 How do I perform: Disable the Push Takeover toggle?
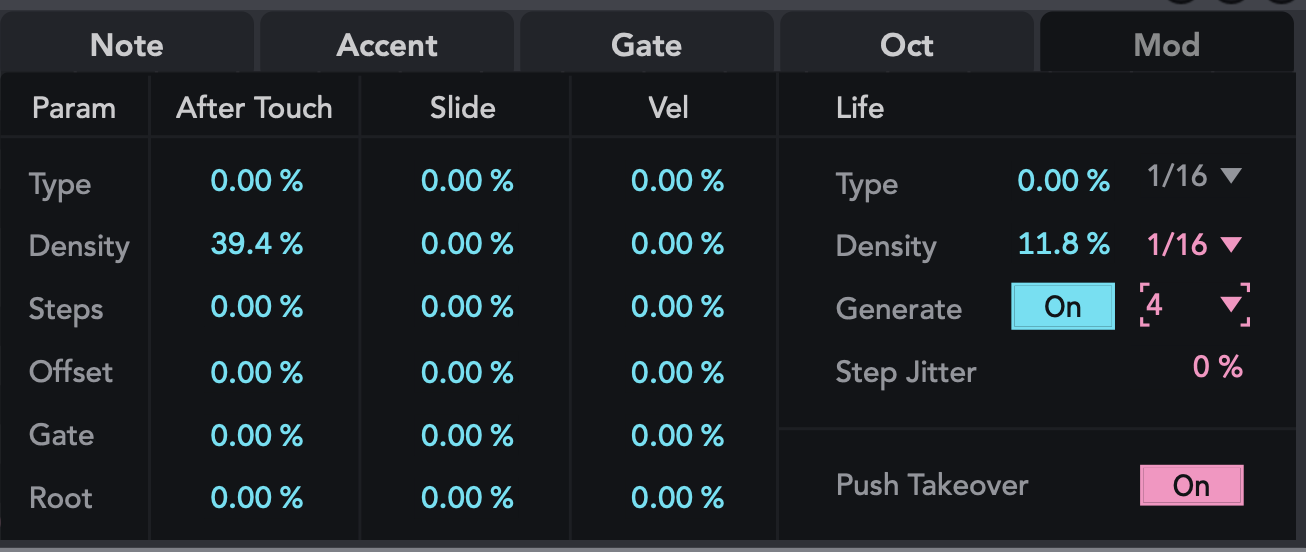pyautogui.click(x=1191, y=486)
